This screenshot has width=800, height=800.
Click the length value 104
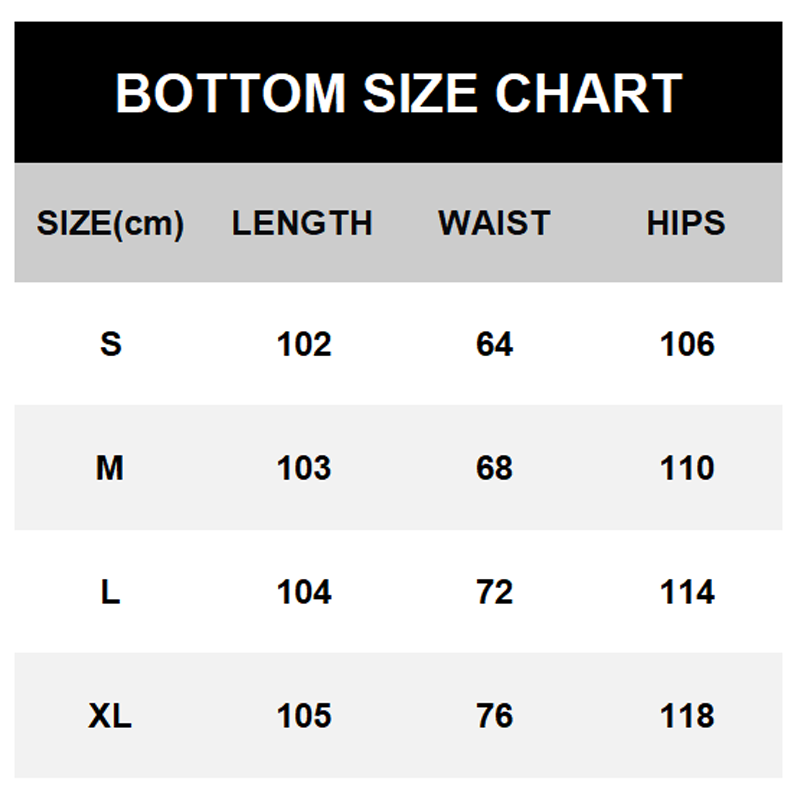[x=303, y=592]
